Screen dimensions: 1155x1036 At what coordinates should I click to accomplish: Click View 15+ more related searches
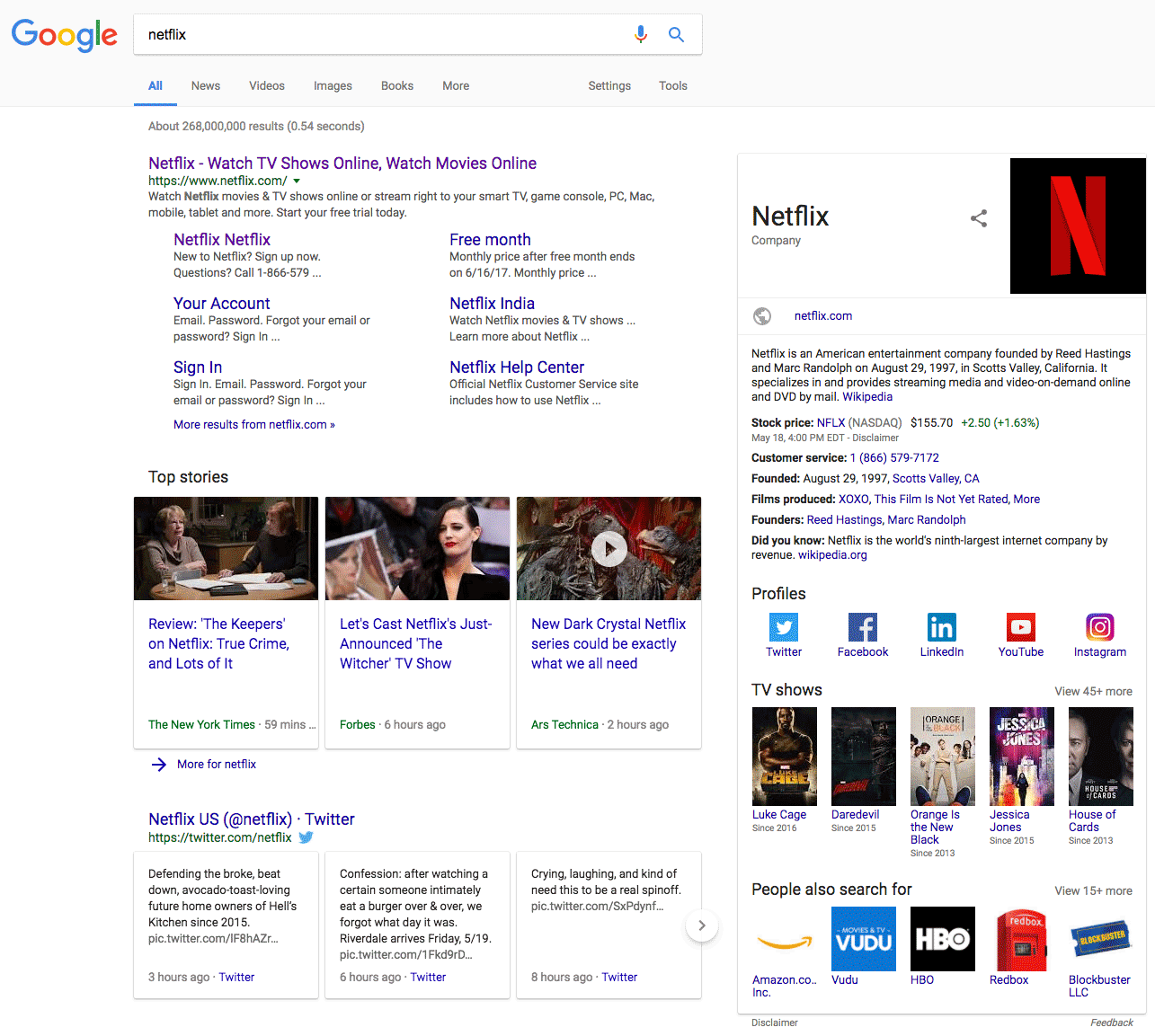coord(1093,891)
